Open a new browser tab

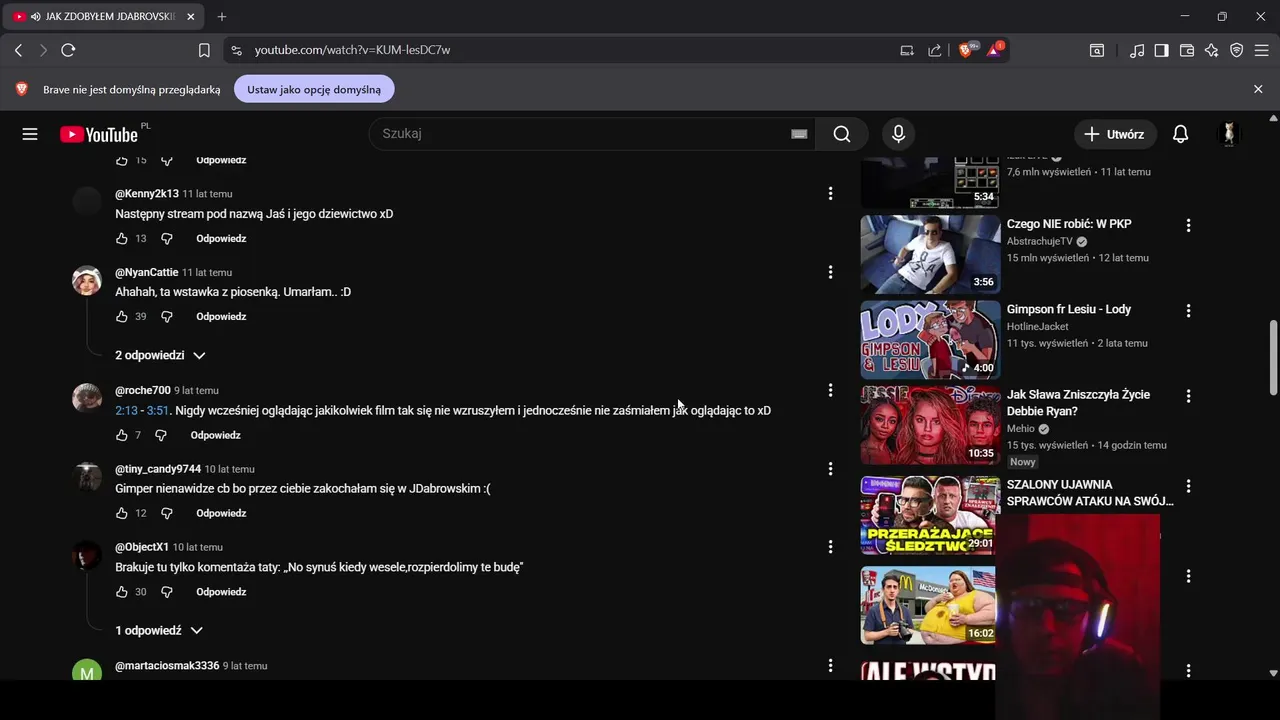click(x=222, y=17)
